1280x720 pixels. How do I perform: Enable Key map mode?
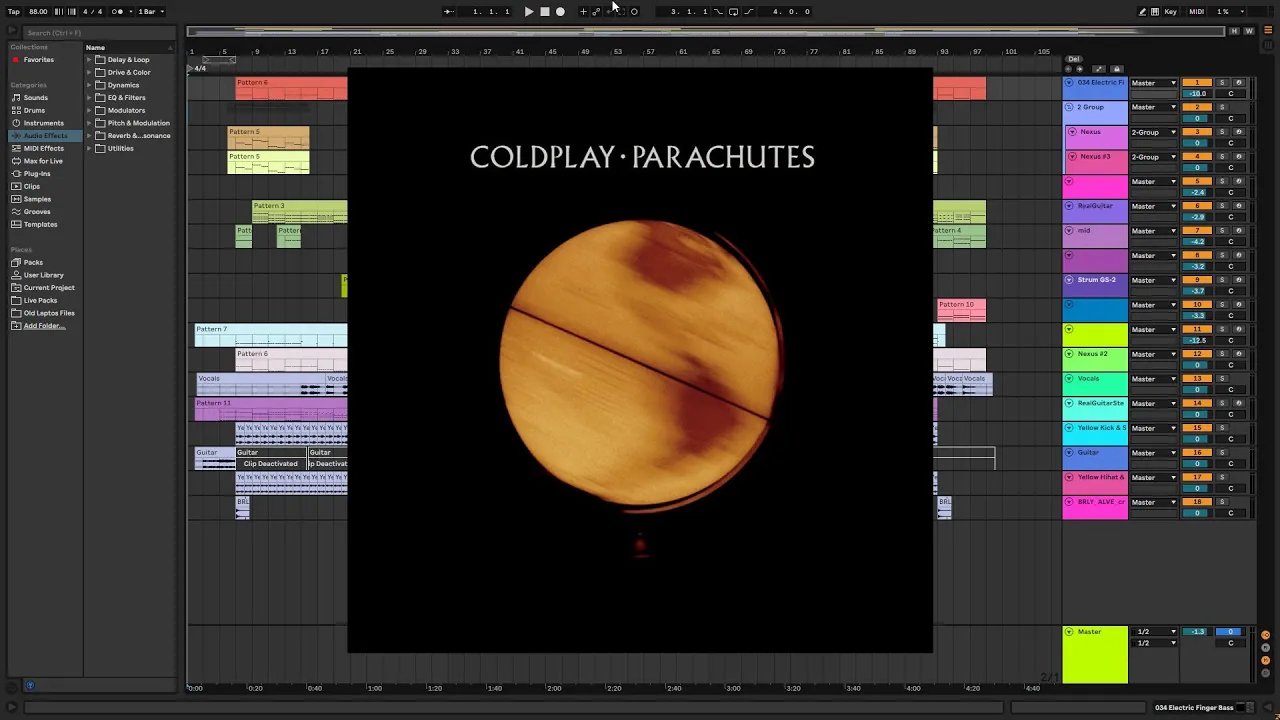tap(1170, 12)
